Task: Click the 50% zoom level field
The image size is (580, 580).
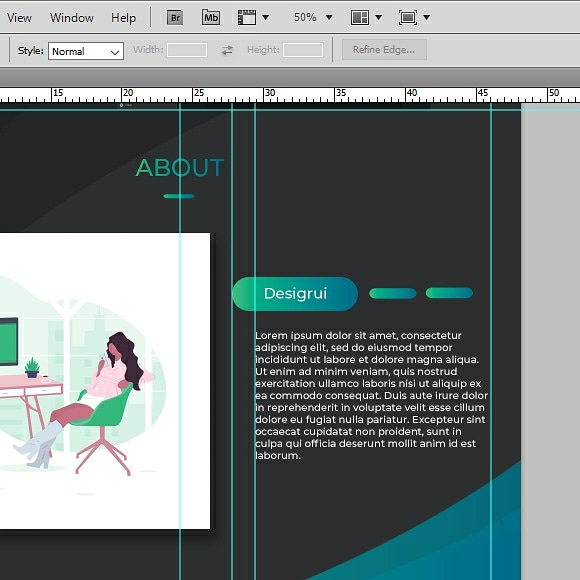Action: (305, 17)
